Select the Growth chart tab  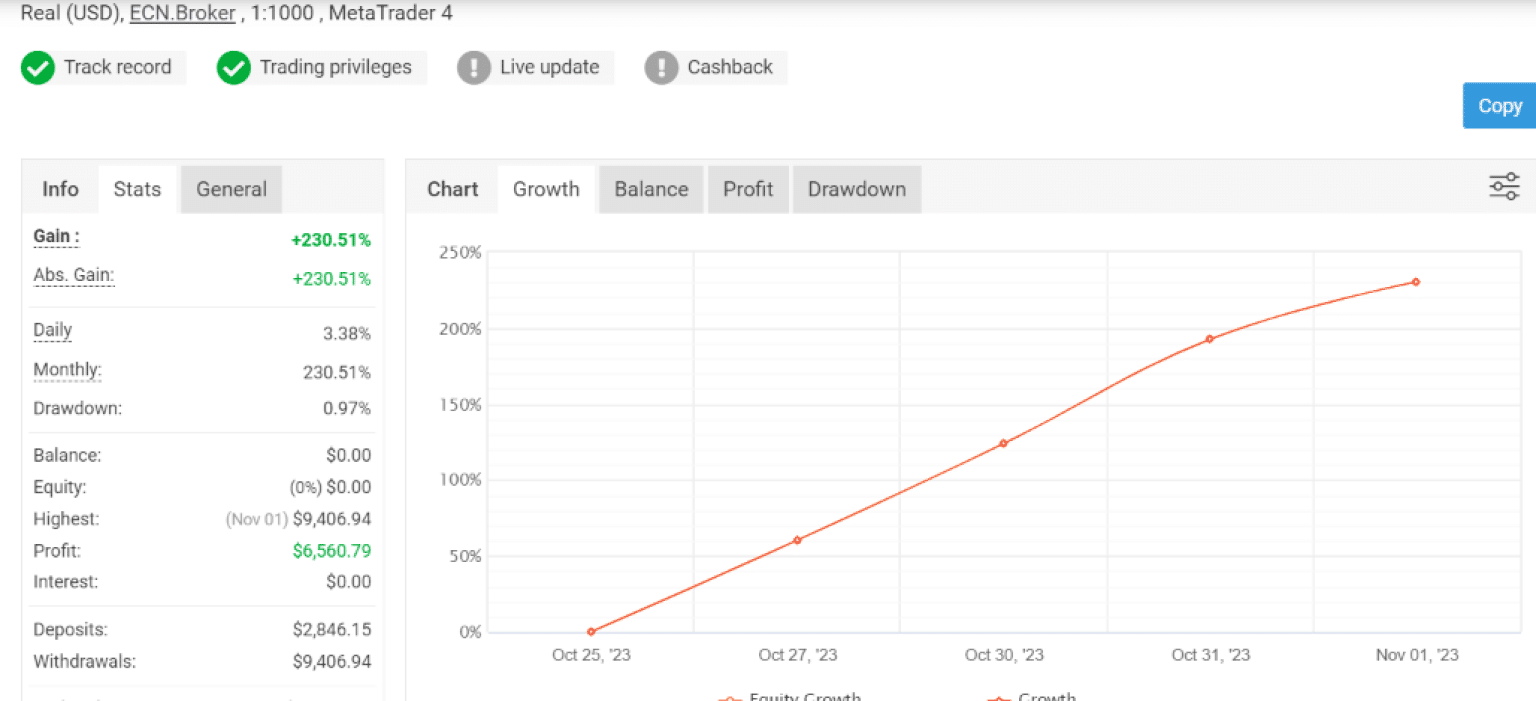(x=546, y=189)
